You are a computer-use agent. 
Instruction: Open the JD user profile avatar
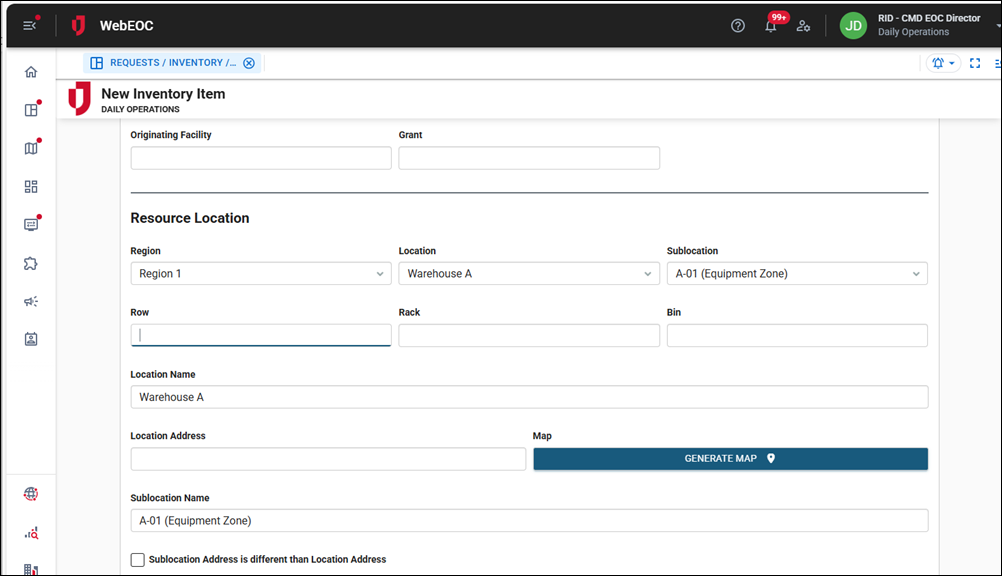point(853,26)
